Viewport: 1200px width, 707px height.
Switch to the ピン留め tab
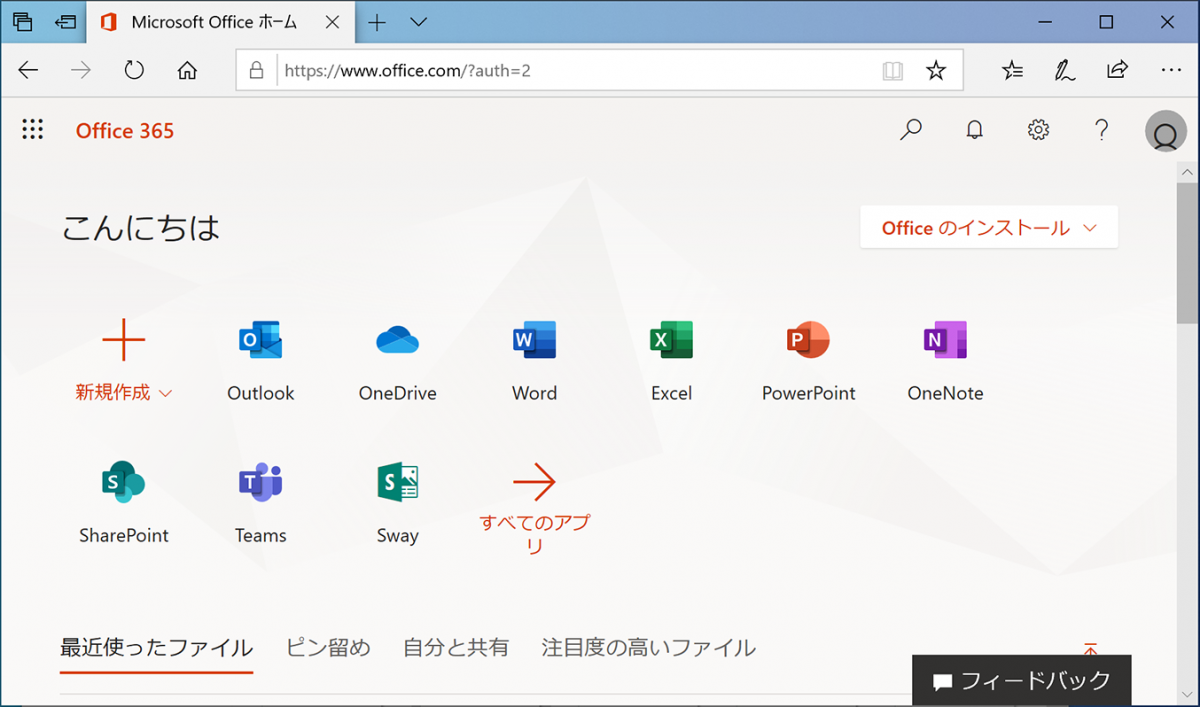(328, 648)
